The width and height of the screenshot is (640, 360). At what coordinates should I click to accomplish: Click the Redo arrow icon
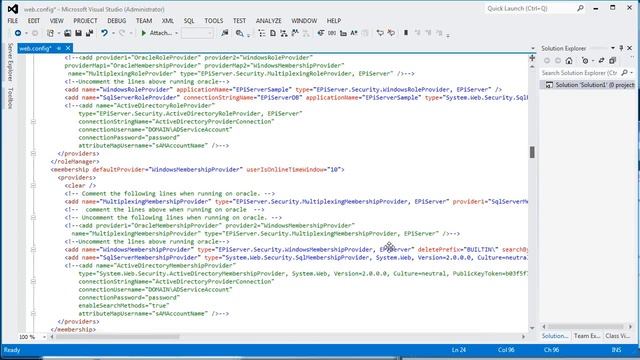tap(122, 33)
